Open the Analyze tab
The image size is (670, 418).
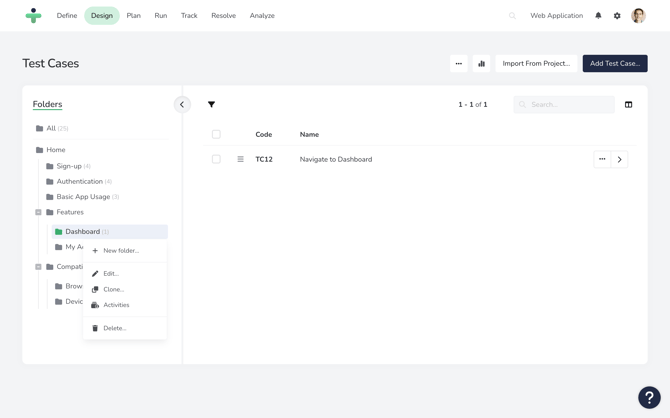coord(262,15)
